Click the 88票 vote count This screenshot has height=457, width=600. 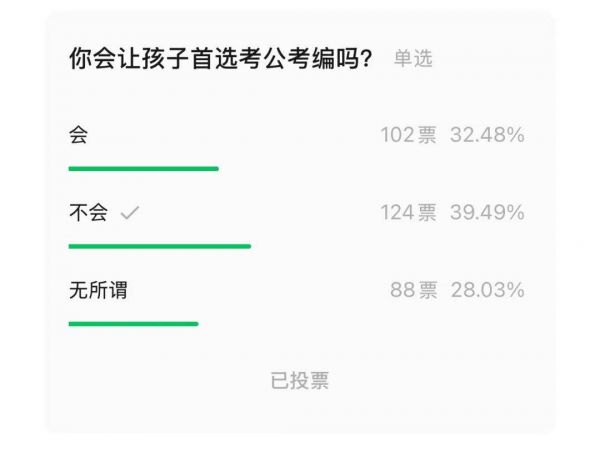click(413, 291)
